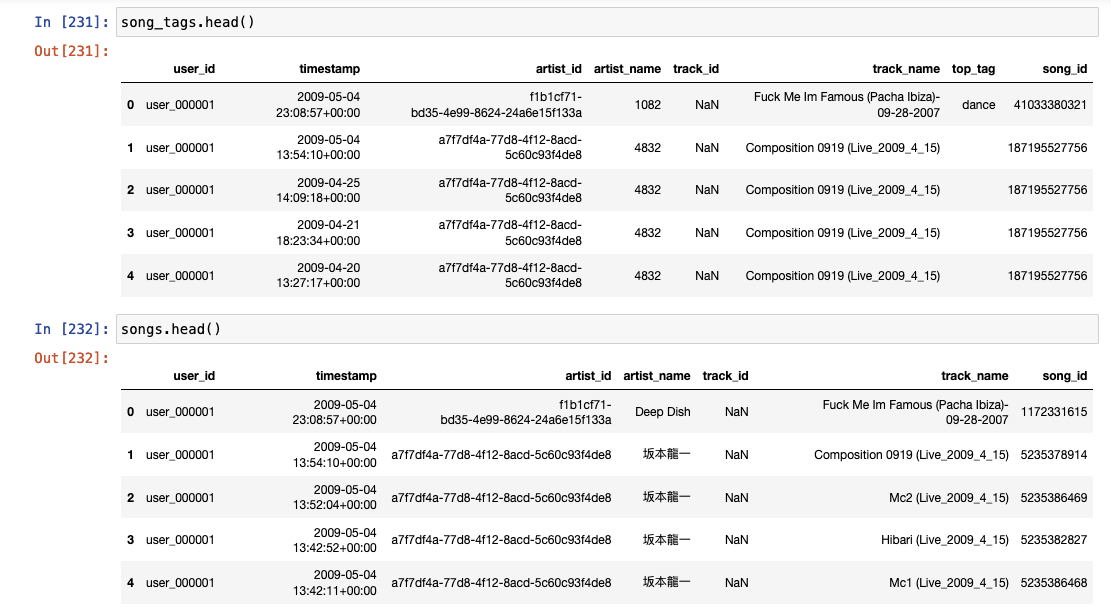
Task: Click the song_id value 41033380321
Action: 1050,105
